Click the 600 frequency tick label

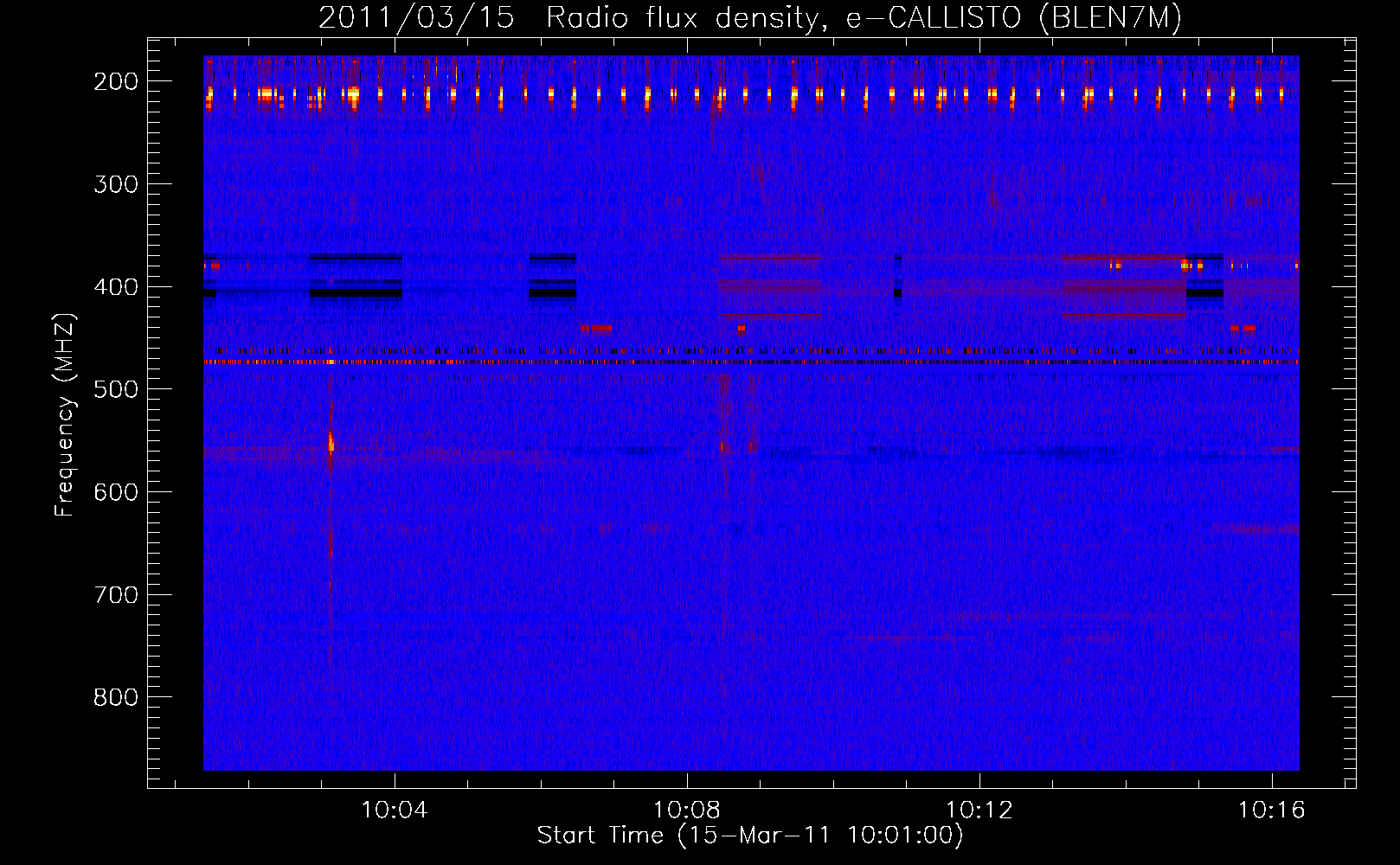(x=116, y=492)
